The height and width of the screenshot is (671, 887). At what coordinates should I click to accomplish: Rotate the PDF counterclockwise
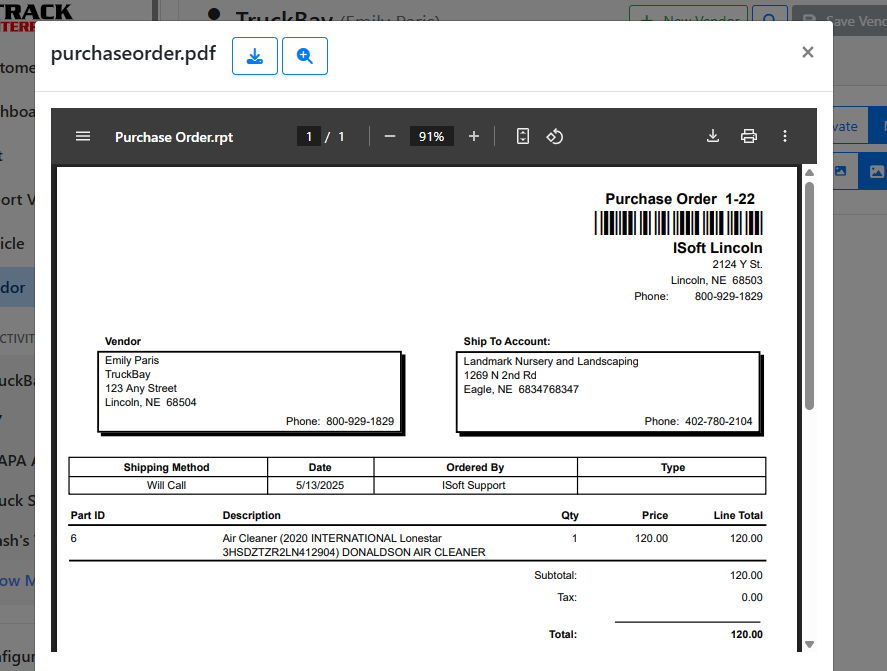coord(555,136)
